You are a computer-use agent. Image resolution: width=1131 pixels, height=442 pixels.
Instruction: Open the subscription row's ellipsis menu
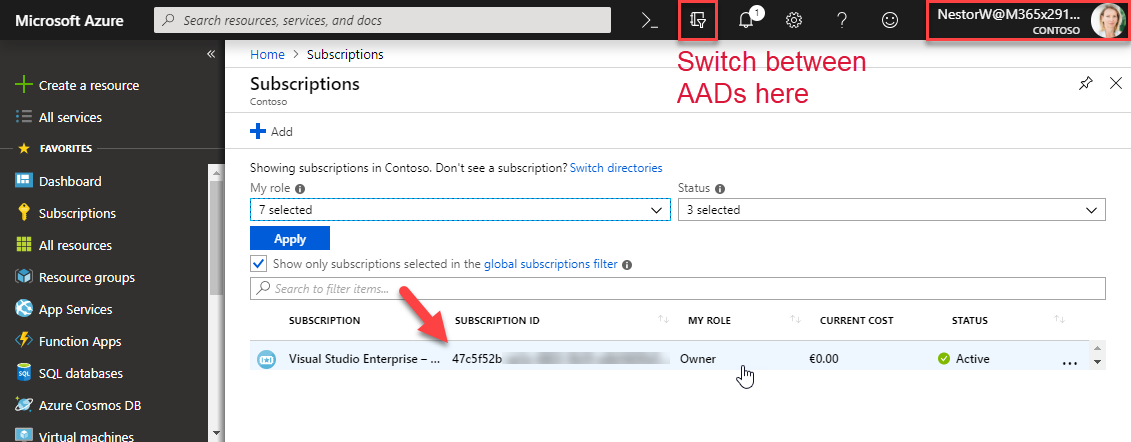pos(1069,361)
